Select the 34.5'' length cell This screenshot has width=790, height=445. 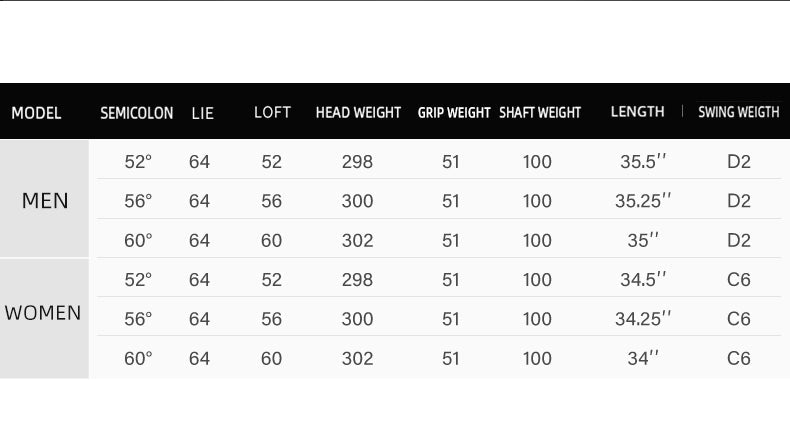[x=642, y=280]
